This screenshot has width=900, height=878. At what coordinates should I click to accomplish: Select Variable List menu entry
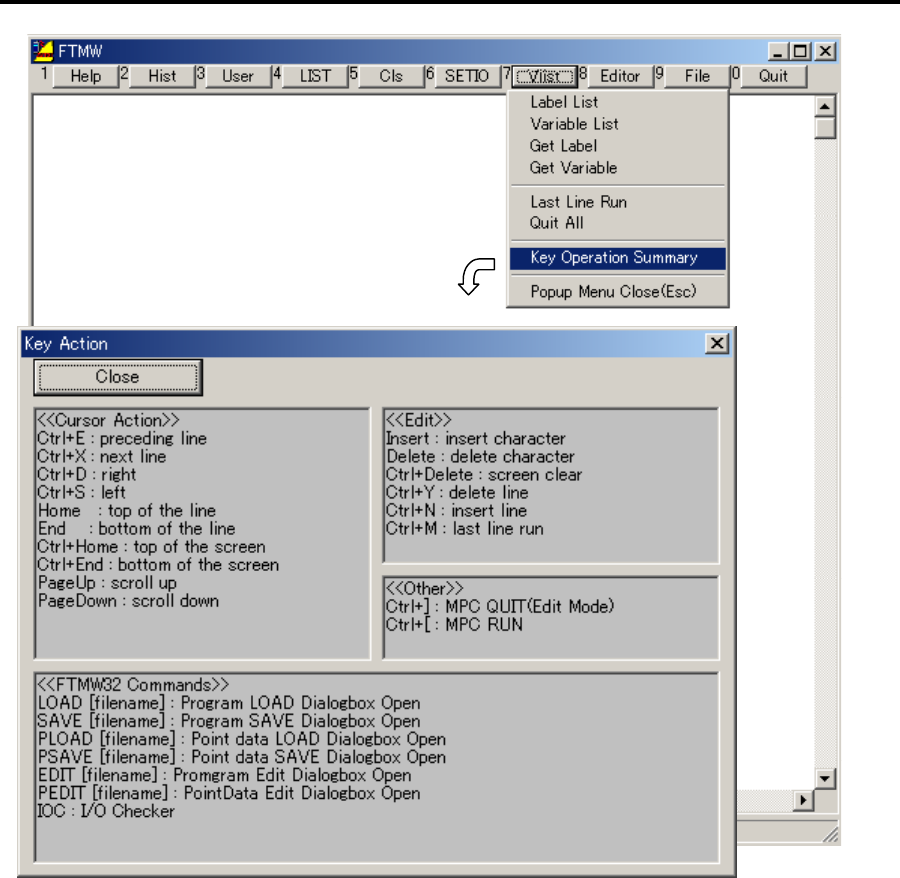[618, 124]
